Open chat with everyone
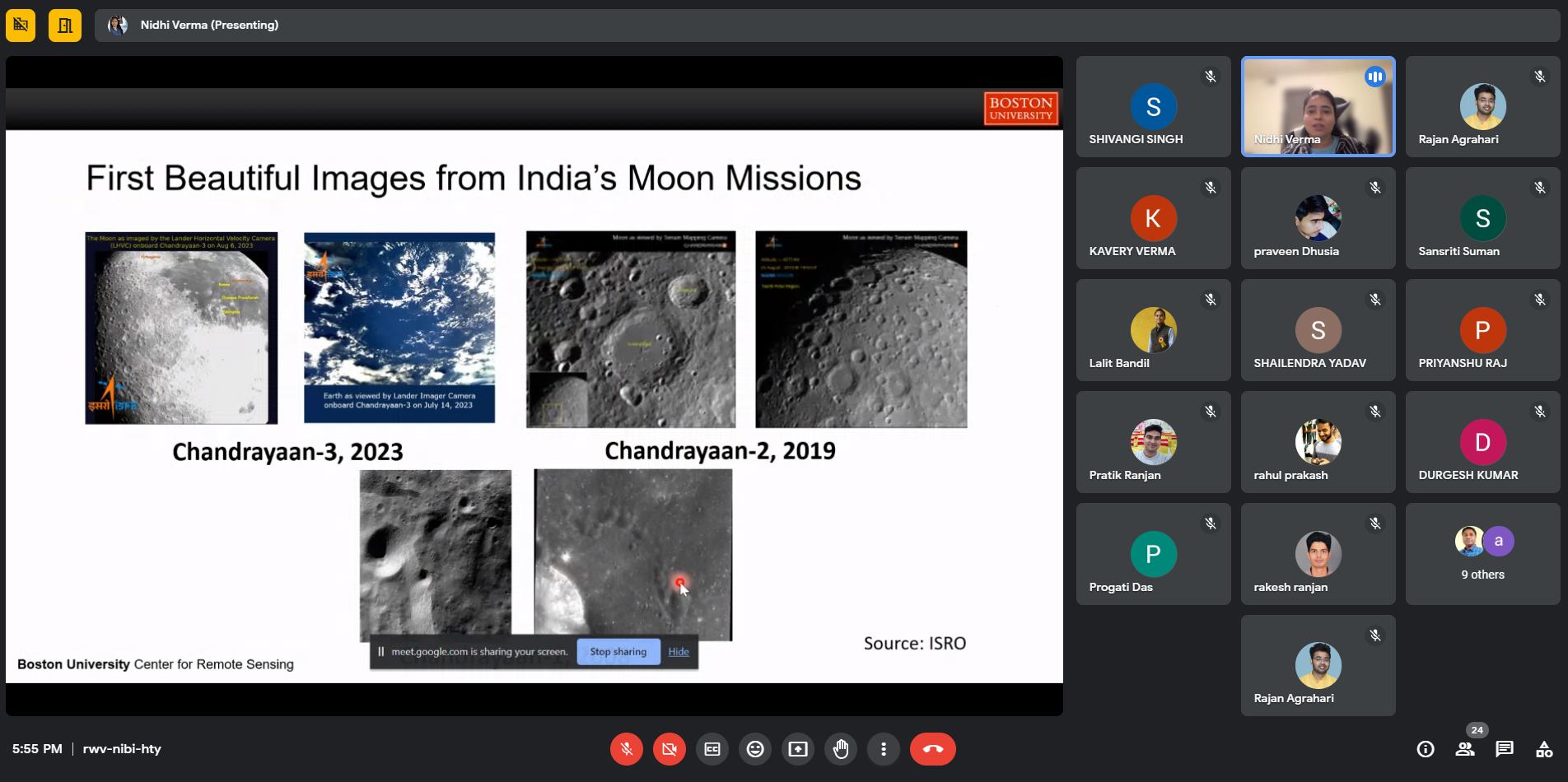This screenshot has height=782, width=1568. (1505, 749)
